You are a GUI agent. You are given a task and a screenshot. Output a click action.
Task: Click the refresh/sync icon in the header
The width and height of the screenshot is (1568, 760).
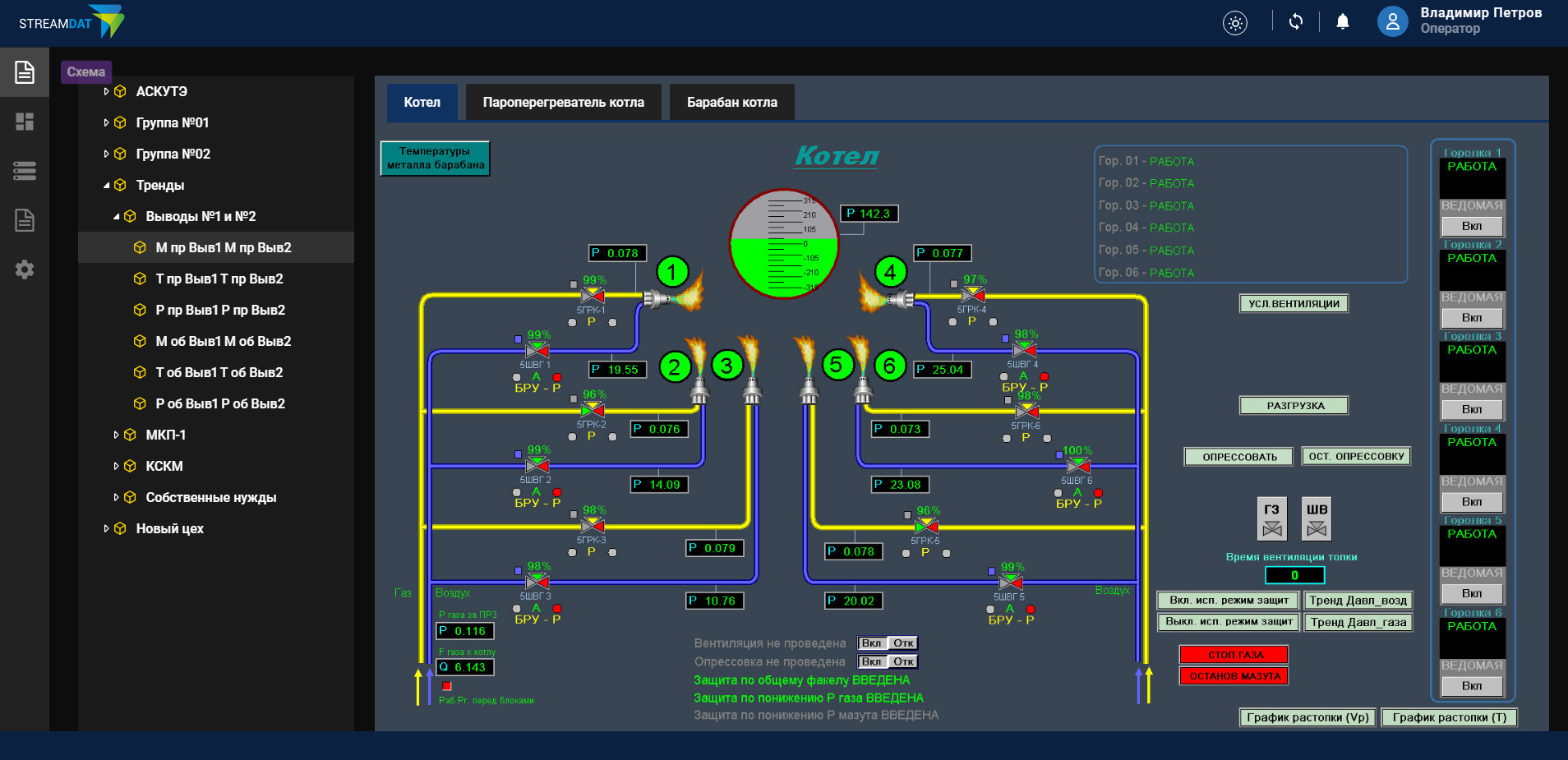tap(1296, 21)
